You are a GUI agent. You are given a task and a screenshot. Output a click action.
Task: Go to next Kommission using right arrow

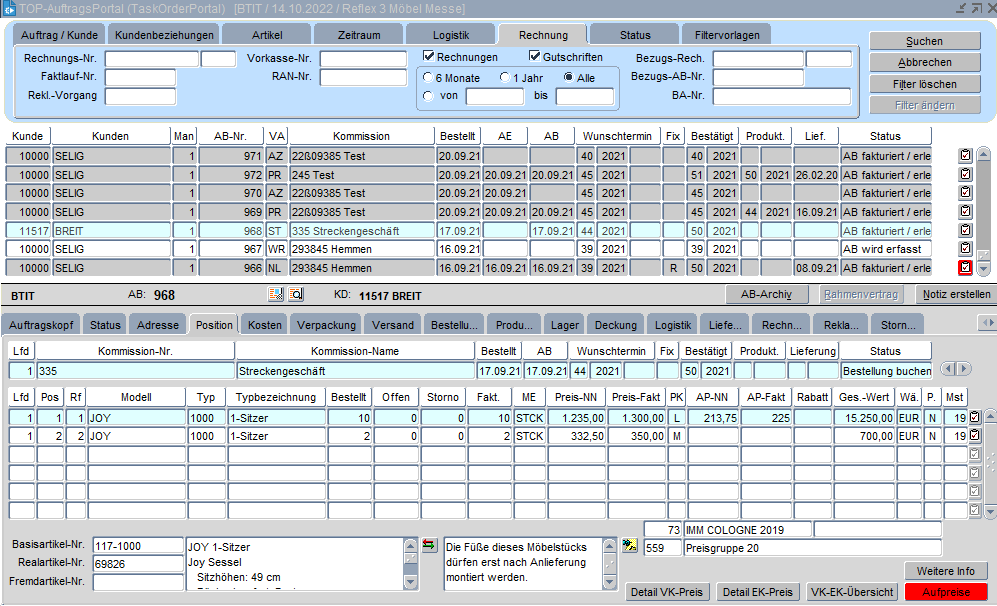(x=964, y=369)
